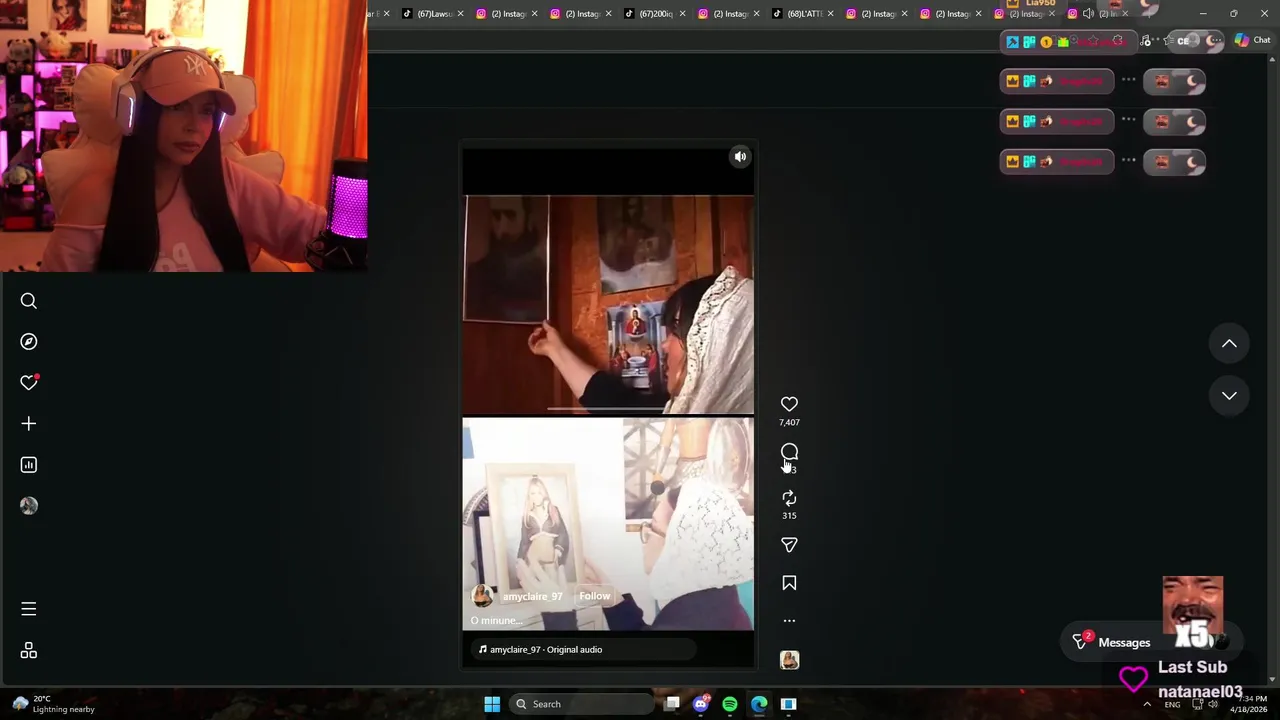The width and height of the screenshot is (1280, 720).
Task: Seek using the reel progress bar
Action: 608,409
